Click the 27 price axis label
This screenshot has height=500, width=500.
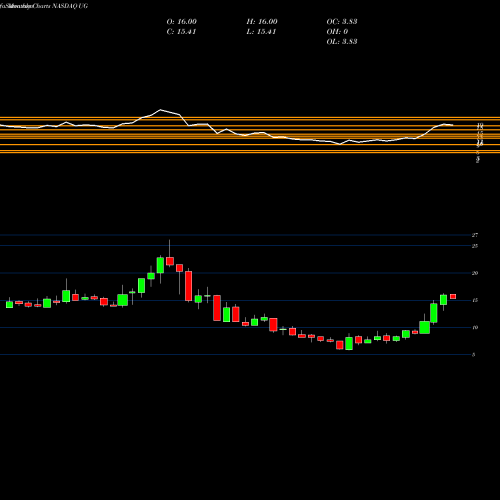coord(475,235)
